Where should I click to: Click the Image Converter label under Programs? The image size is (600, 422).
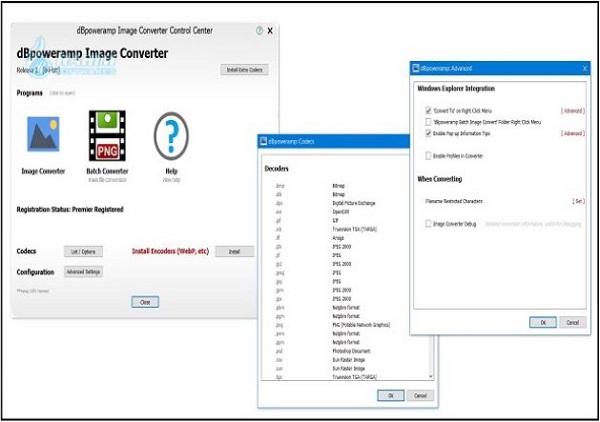[x=43, y=171]
